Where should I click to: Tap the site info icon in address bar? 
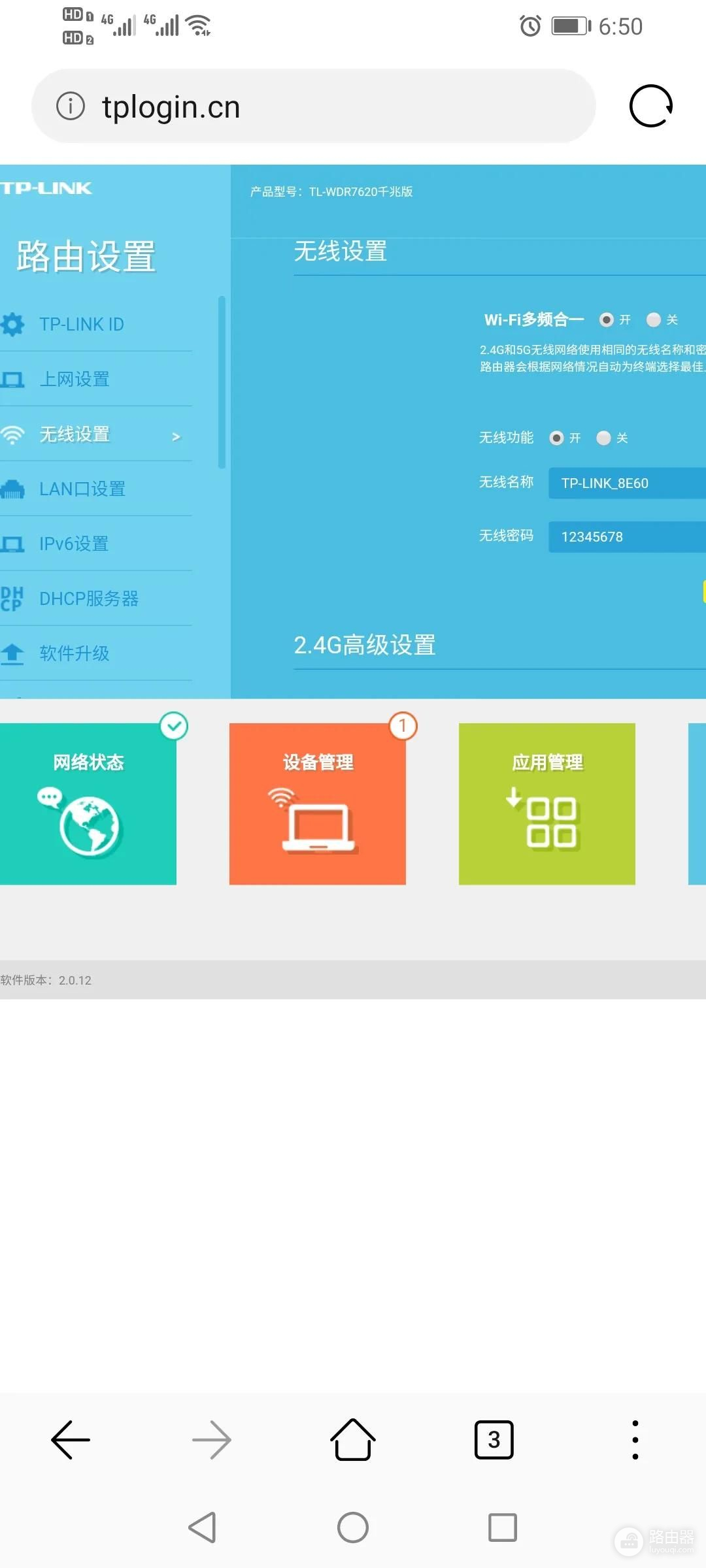coord(71,106)
